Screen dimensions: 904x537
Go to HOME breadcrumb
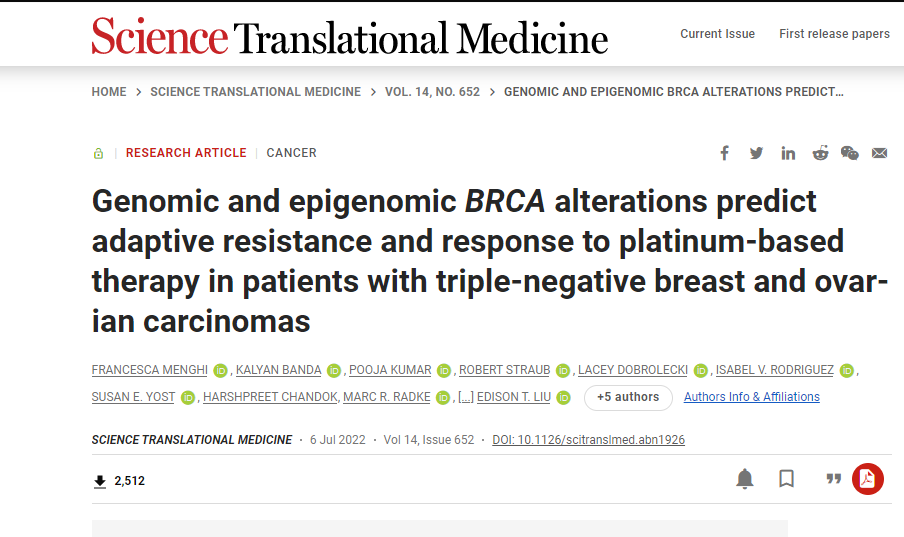click(109, 92)
